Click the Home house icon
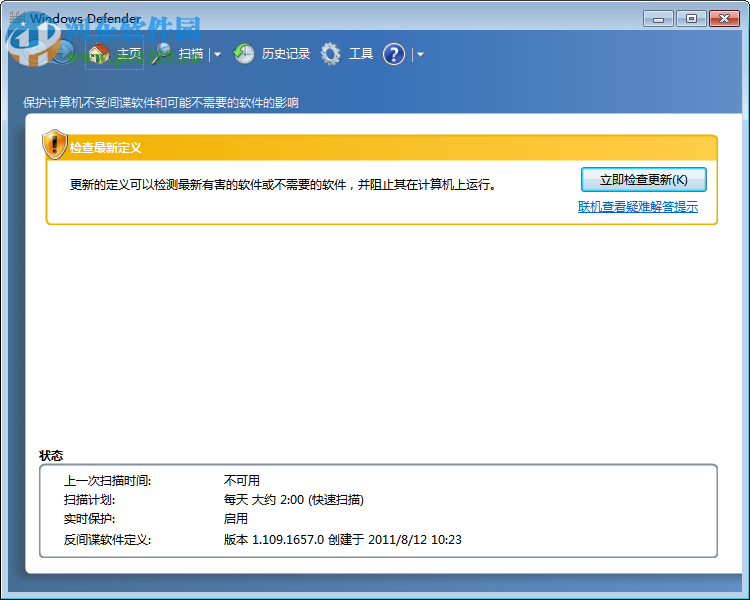The height and width of the screenshot is (600, 750). tap(99, 54)
